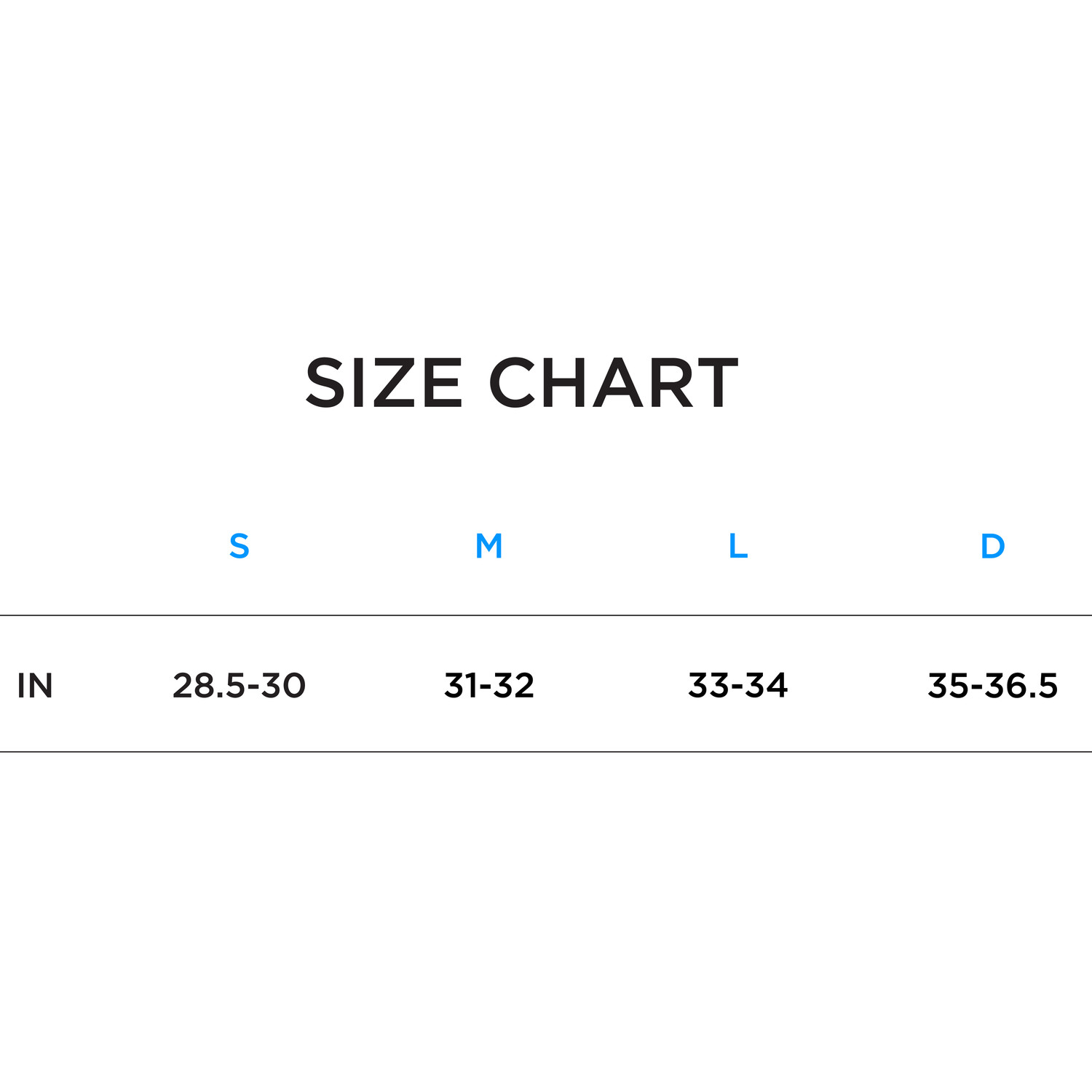Click the divider line below the IN row
1092x1092 pixels.
[x=546, y=752]
